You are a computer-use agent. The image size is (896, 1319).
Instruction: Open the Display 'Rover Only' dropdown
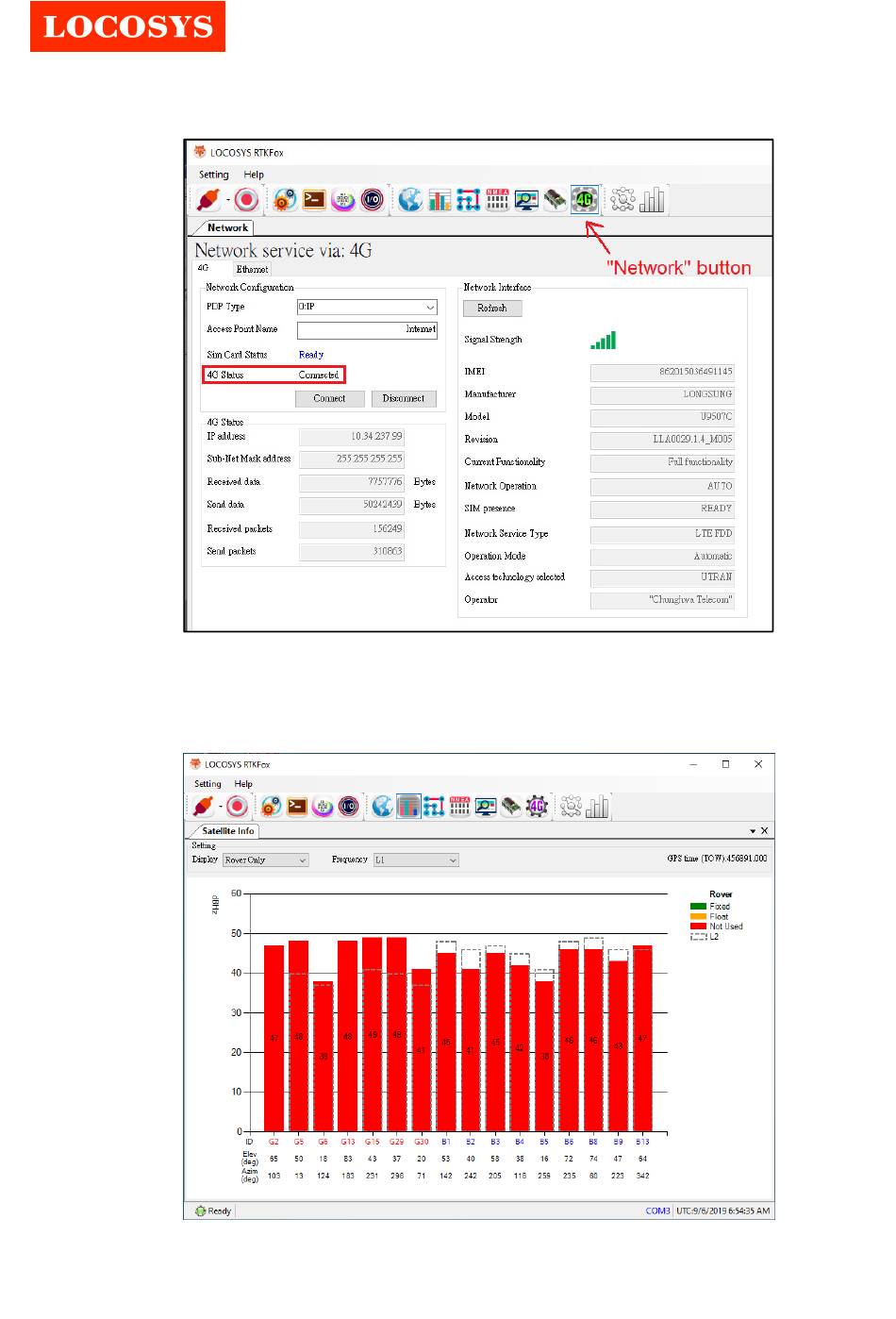[302, 860]
